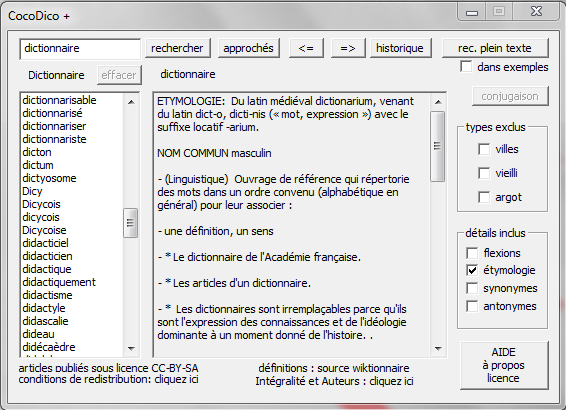Select didactyle in the word list

(x=44, y=308)
